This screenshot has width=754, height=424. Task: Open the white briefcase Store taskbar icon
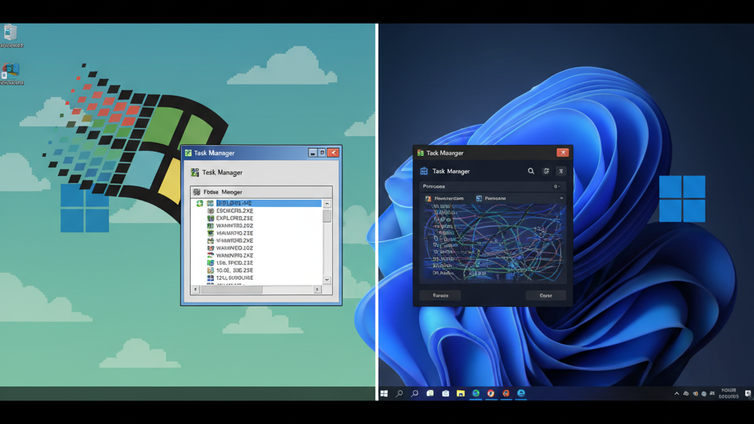point(445,393)
